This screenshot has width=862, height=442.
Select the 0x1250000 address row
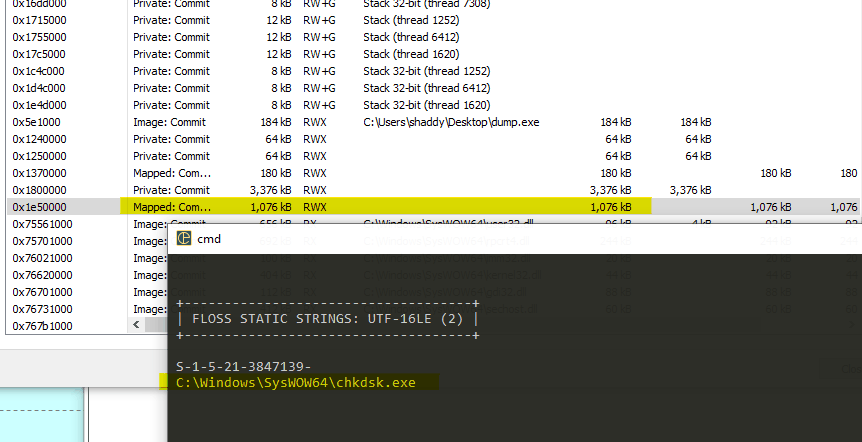pos(39,156)
